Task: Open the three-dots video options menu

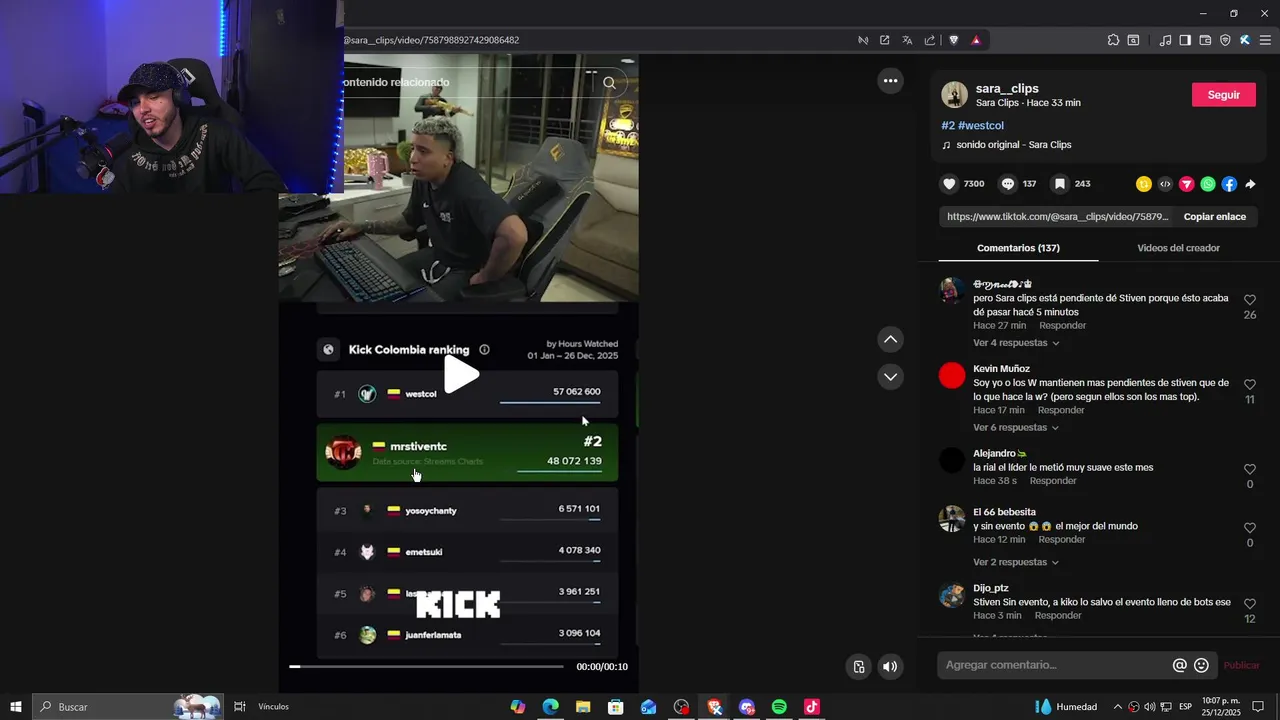Action: pyautogui.click(x=890, y=81)
